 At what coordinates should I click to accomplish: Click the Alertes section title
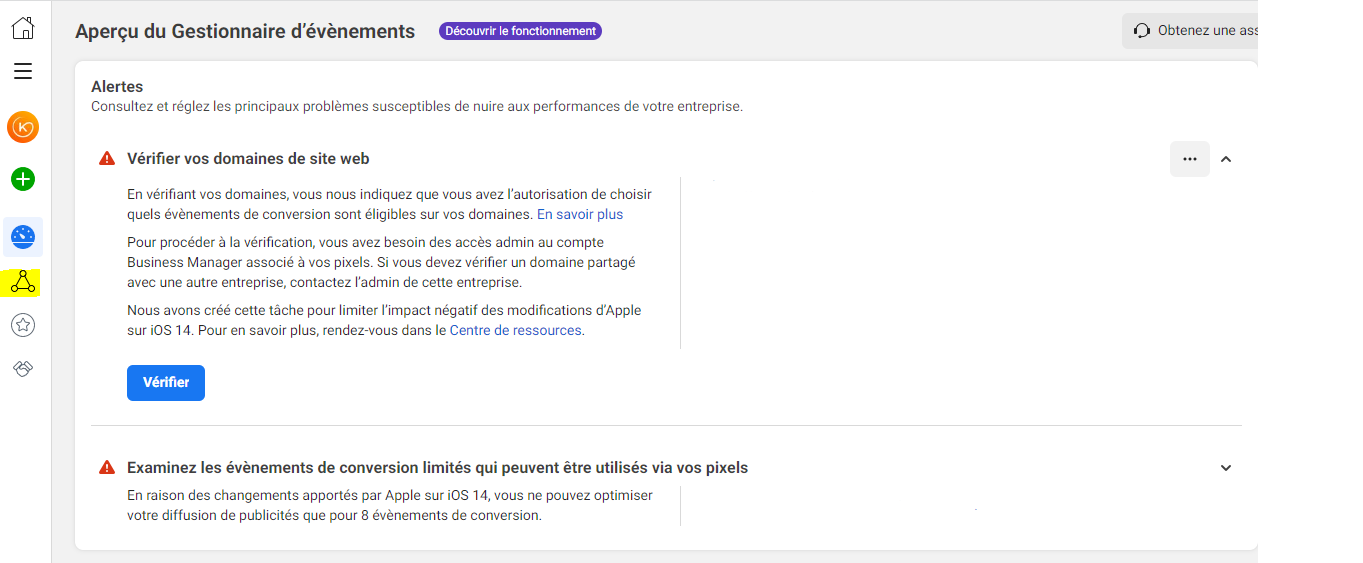click(x=117, y=87)
